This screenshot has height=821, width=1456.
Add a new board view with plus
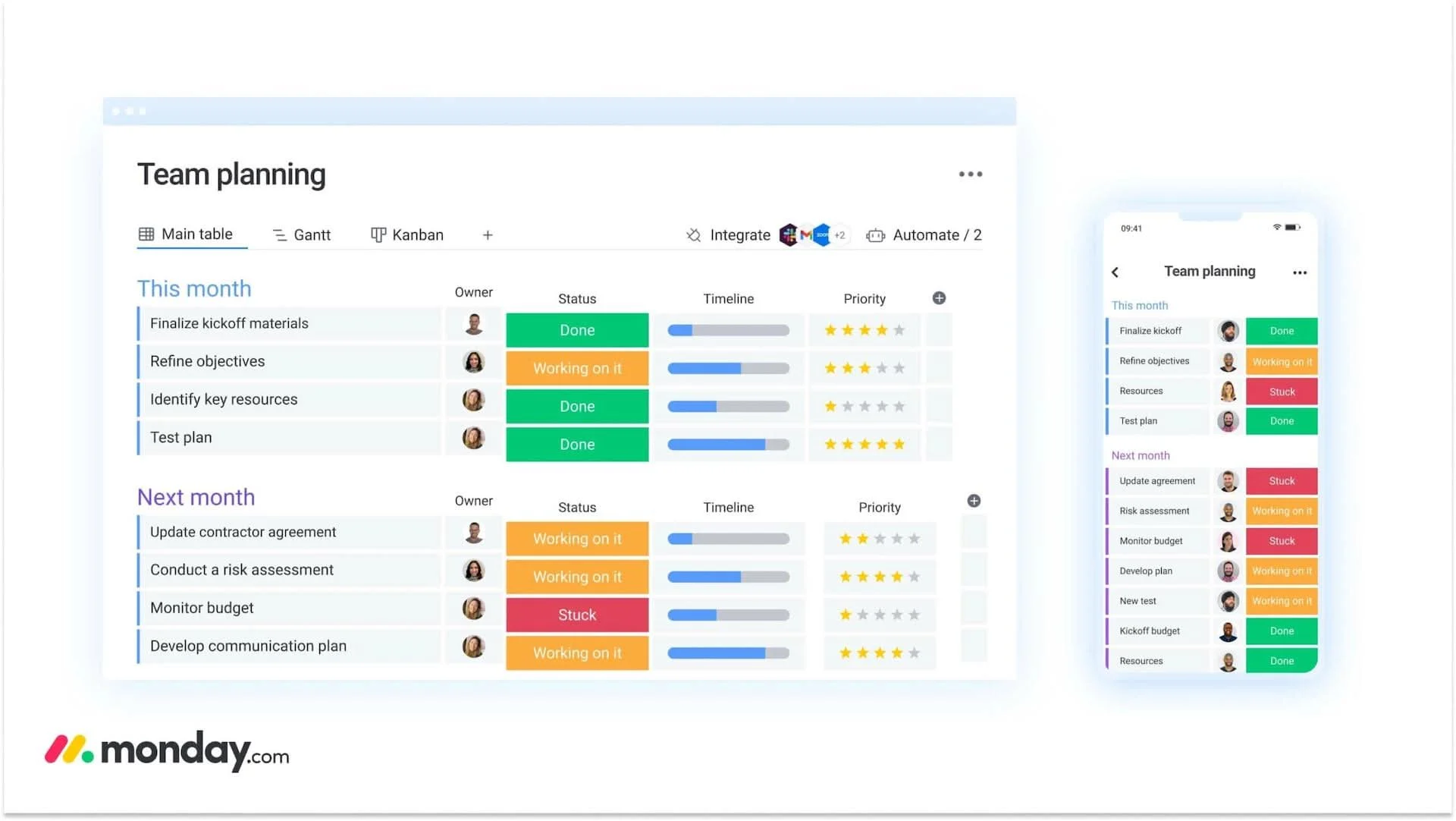488,235
